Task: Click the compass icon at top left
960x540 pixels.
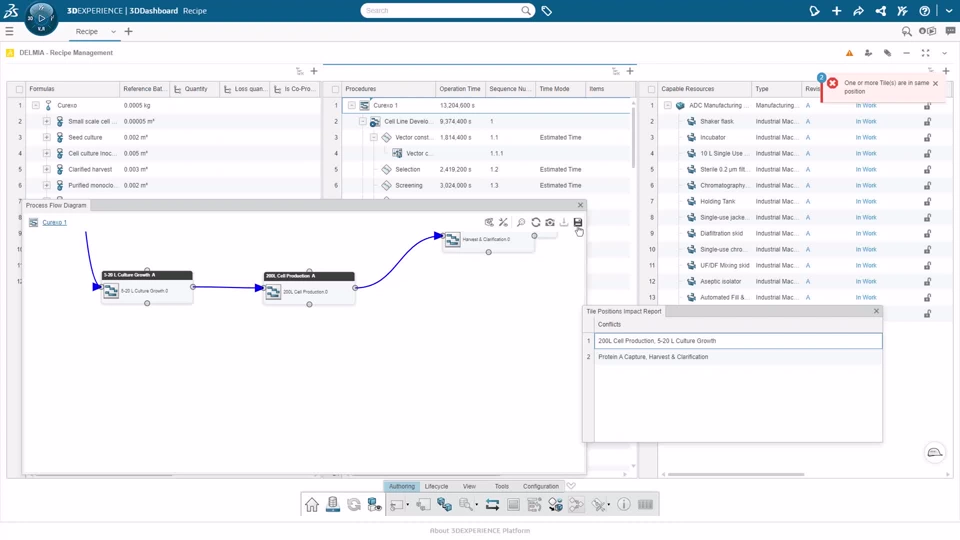Action: coord(41,18)
